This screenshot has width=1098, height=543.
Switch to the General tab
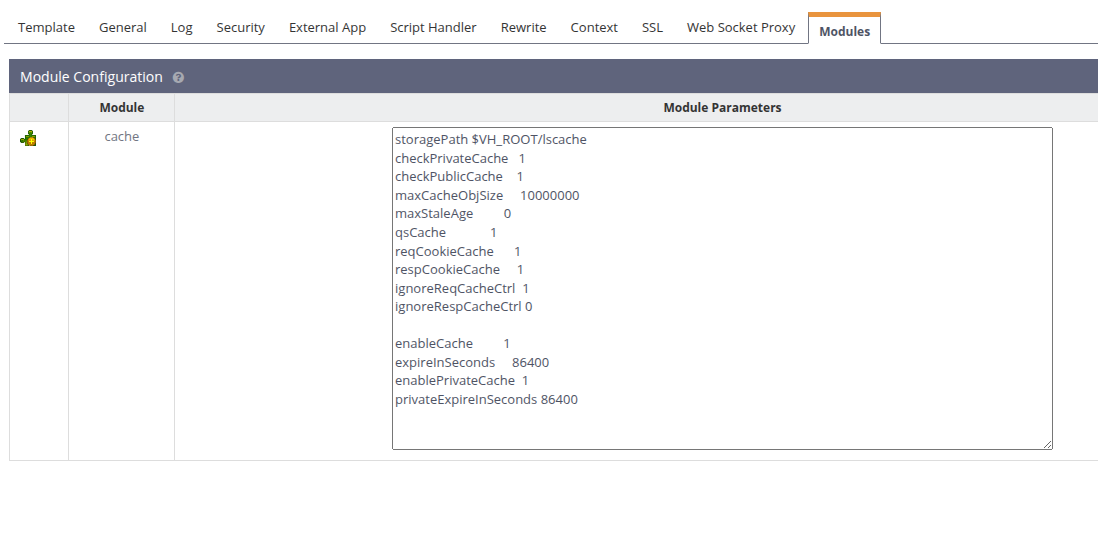coord(123,28)
